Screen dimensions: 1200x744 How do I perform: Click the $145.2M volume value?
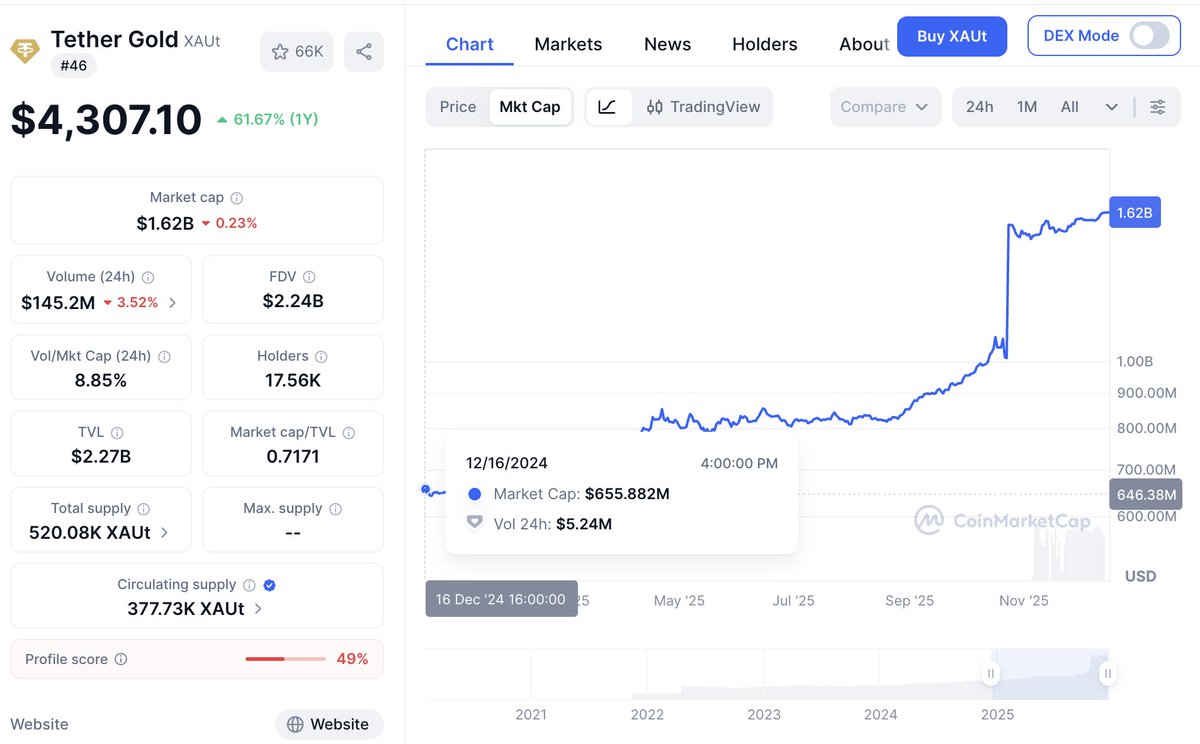click(58, 302)
